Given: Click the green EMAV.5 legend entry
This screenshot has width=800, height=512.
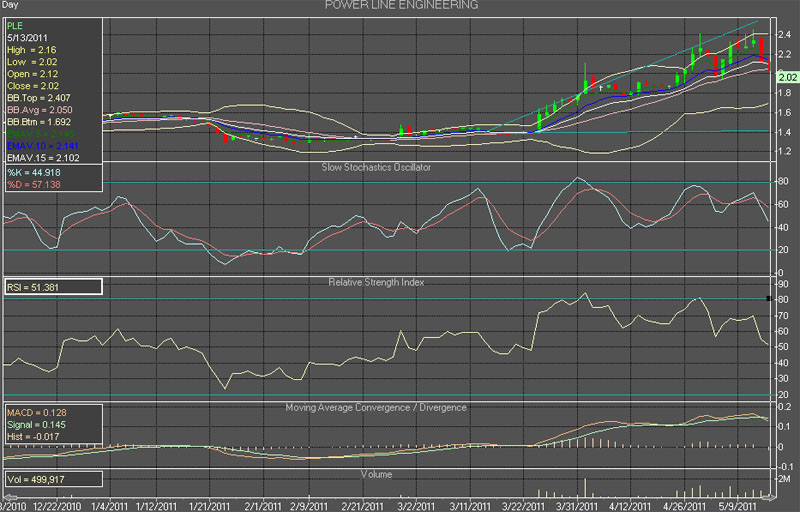Looking at the screenshot, I should tap(40, 134).
